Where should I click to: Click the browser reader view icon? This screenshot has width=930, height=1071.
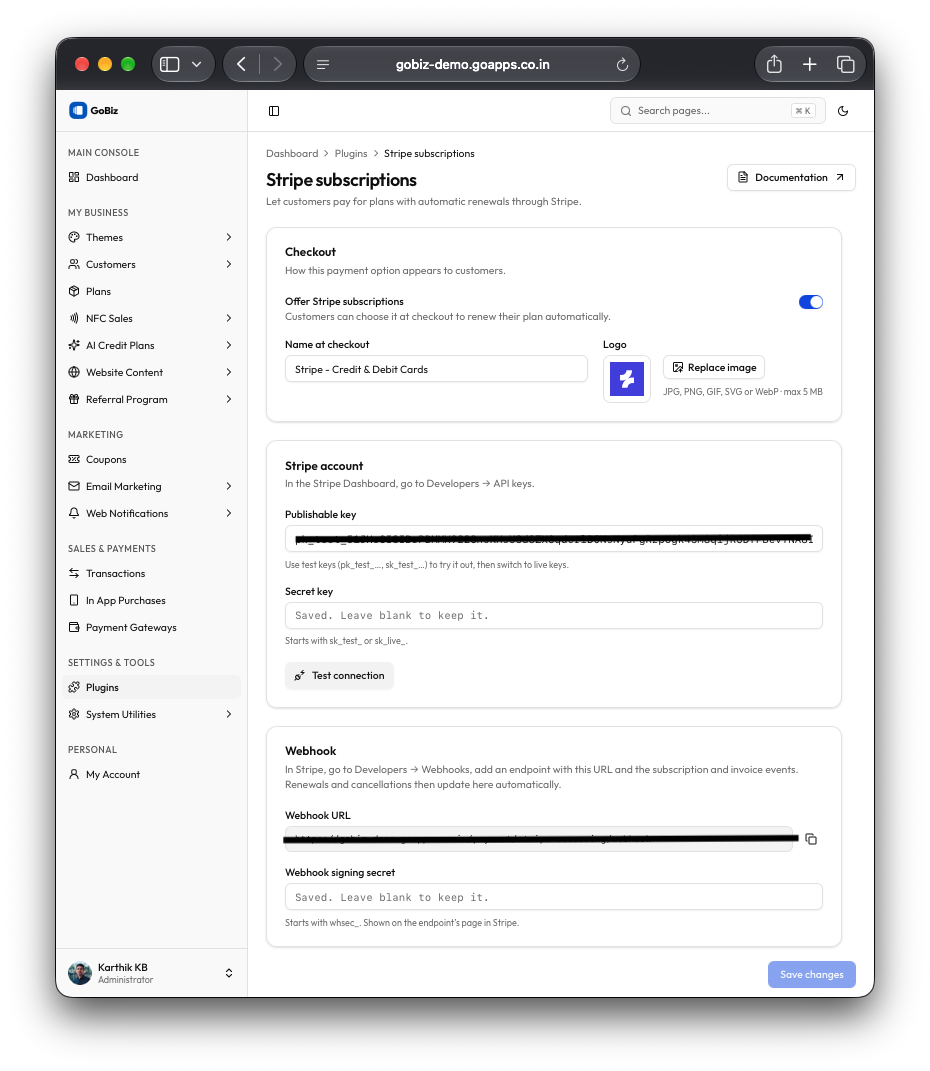click(x=323, y=64)
